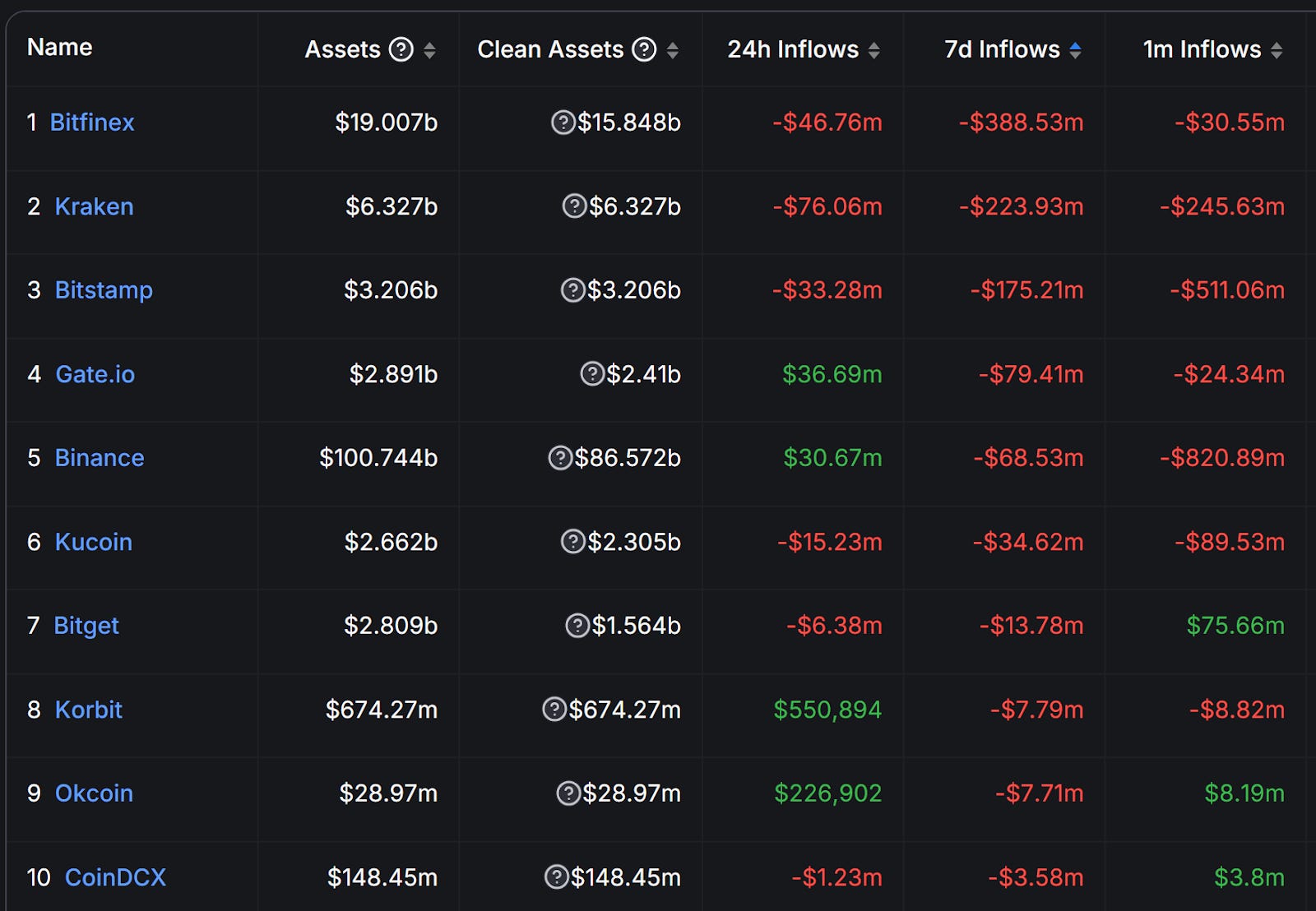Click help icon beside CoinDCX clean assets
Viewport: 1316px width, 911px height.
coord(557,876)
